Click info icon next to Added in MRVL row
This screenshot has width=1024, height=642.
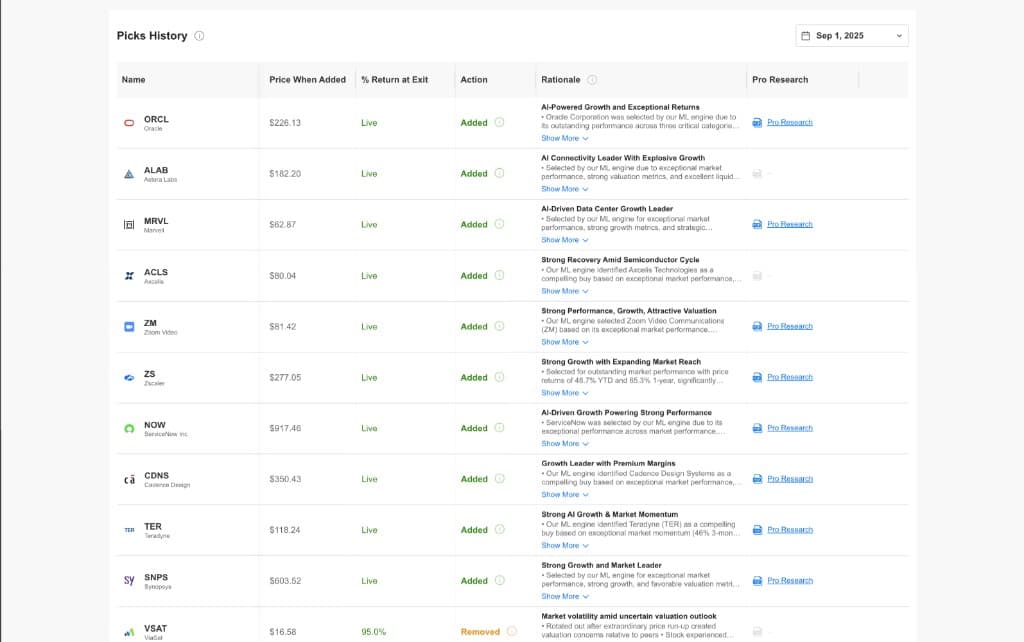coord(500,224)
